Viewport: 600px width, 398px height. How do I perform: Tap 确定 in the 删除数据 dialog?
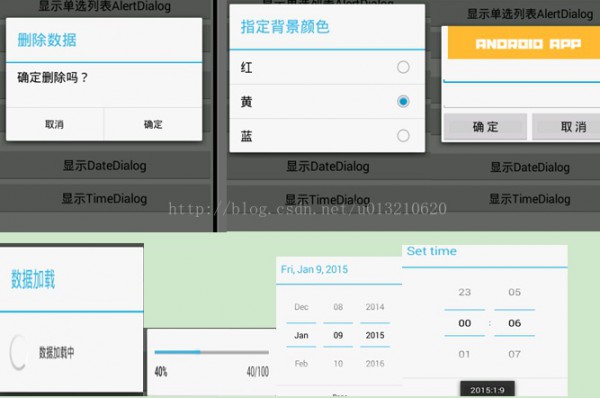point(153,124)
